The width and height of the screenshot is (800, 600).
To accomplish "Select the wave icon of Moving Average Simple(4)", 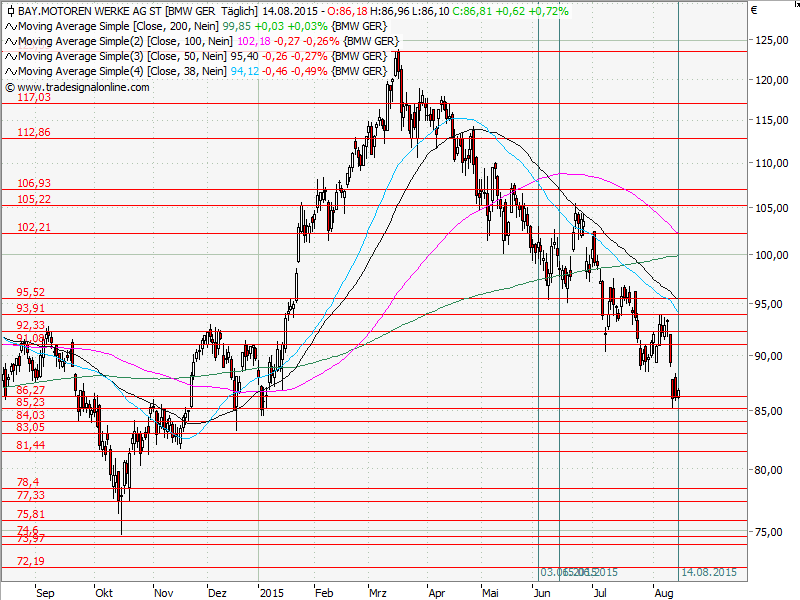I will (10, 70).
